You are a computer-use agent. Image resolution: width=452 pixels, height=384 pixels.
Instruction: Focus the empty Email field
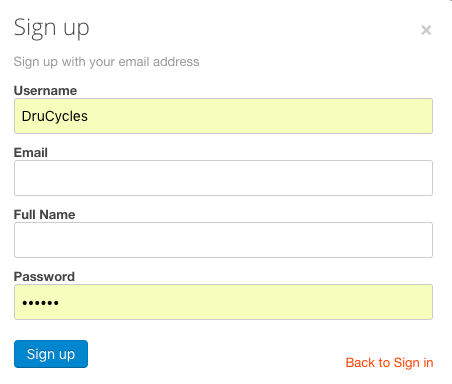223,178
